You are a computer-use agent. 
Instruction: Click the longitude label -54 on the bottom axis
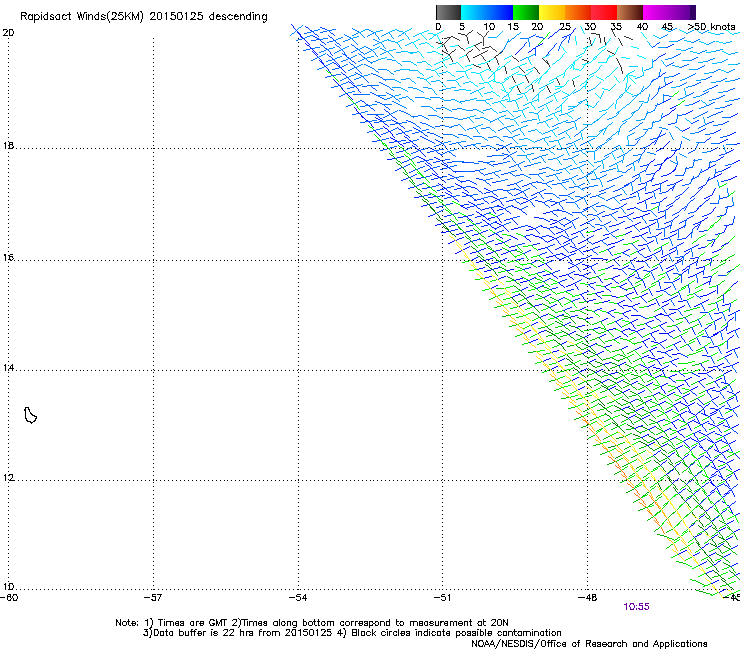click(298, 598)
